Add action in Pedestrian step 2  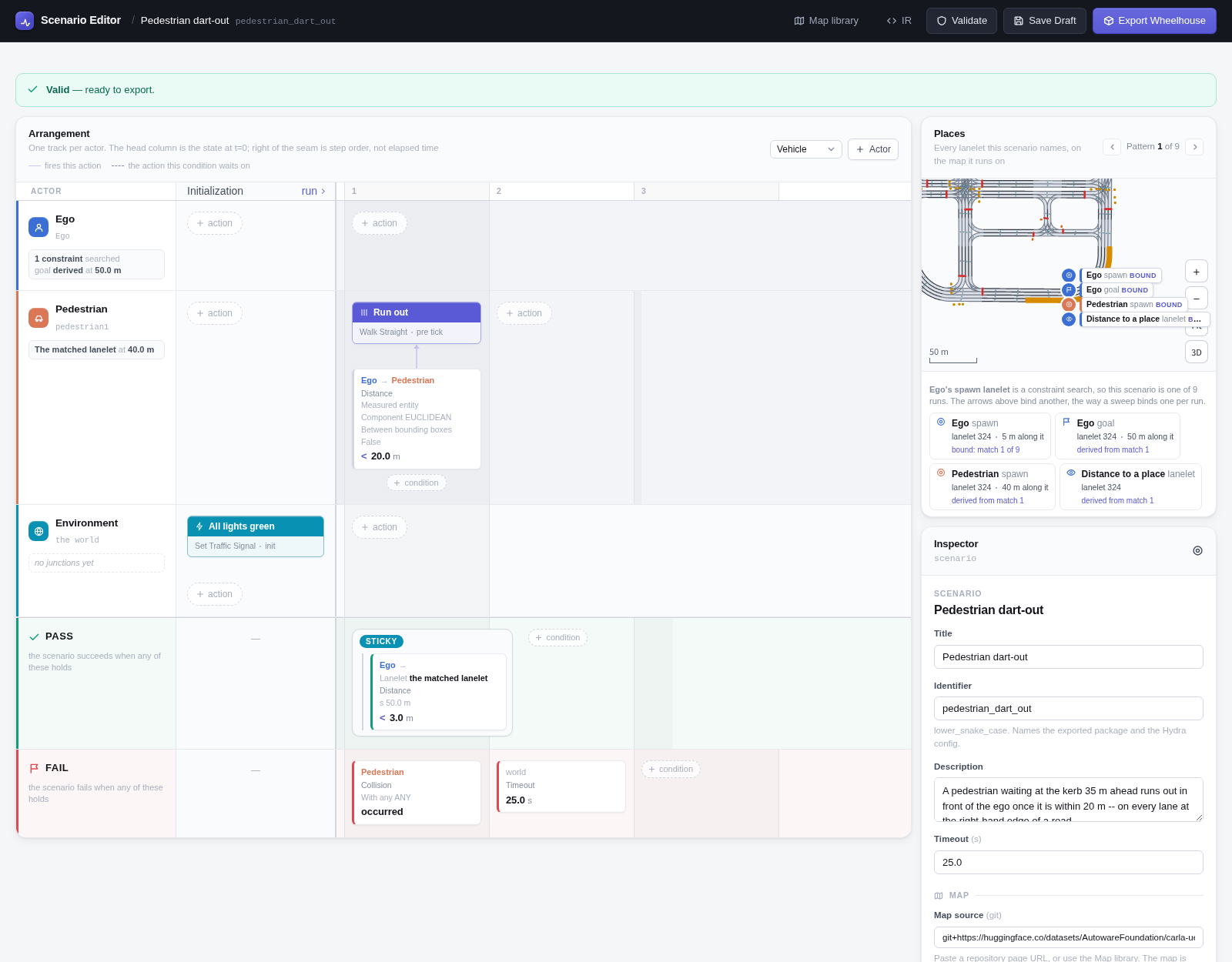point(524,313)
